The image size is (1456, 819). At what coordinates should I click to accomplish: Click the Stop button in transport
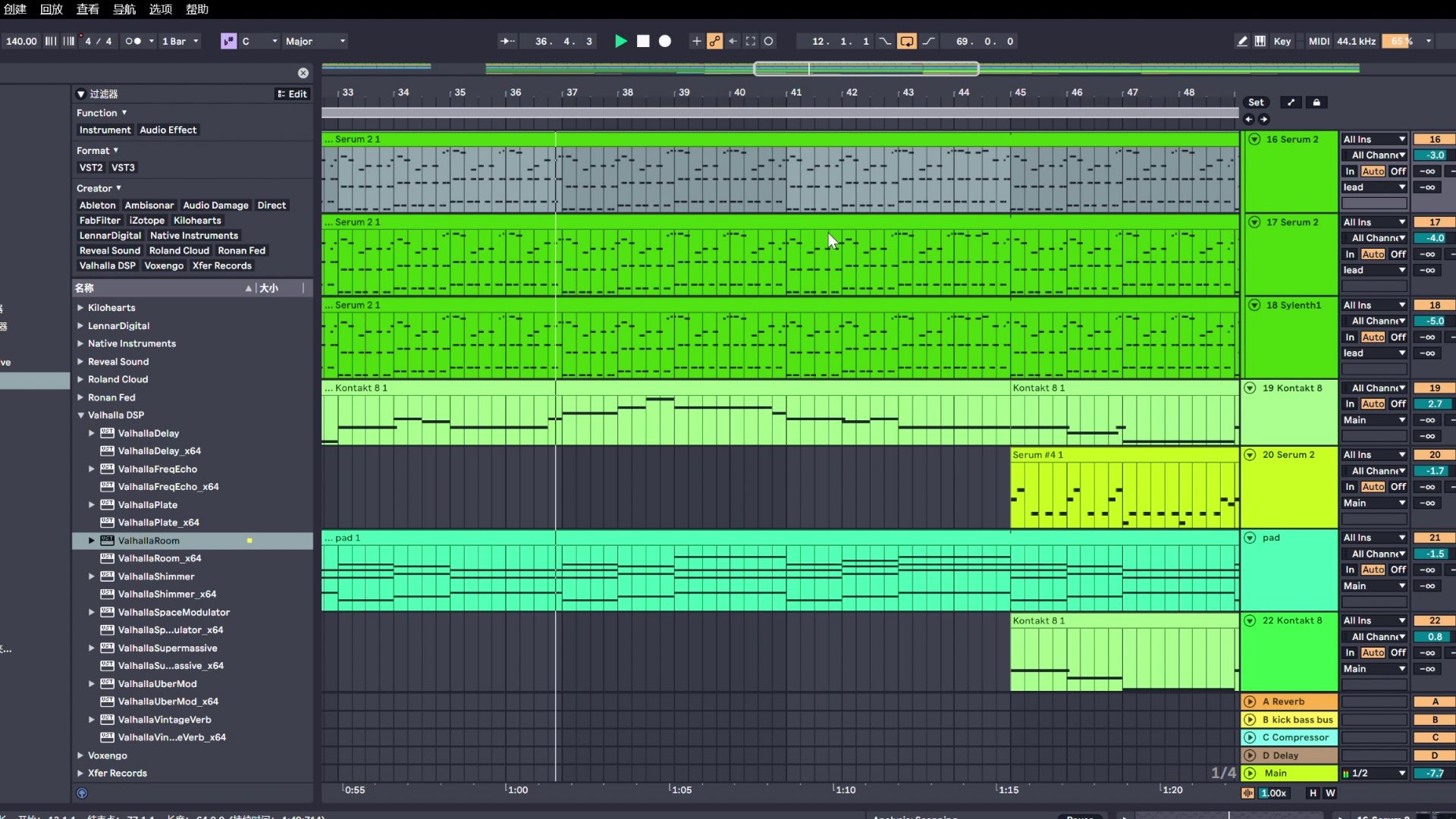[x=643, y=41]
